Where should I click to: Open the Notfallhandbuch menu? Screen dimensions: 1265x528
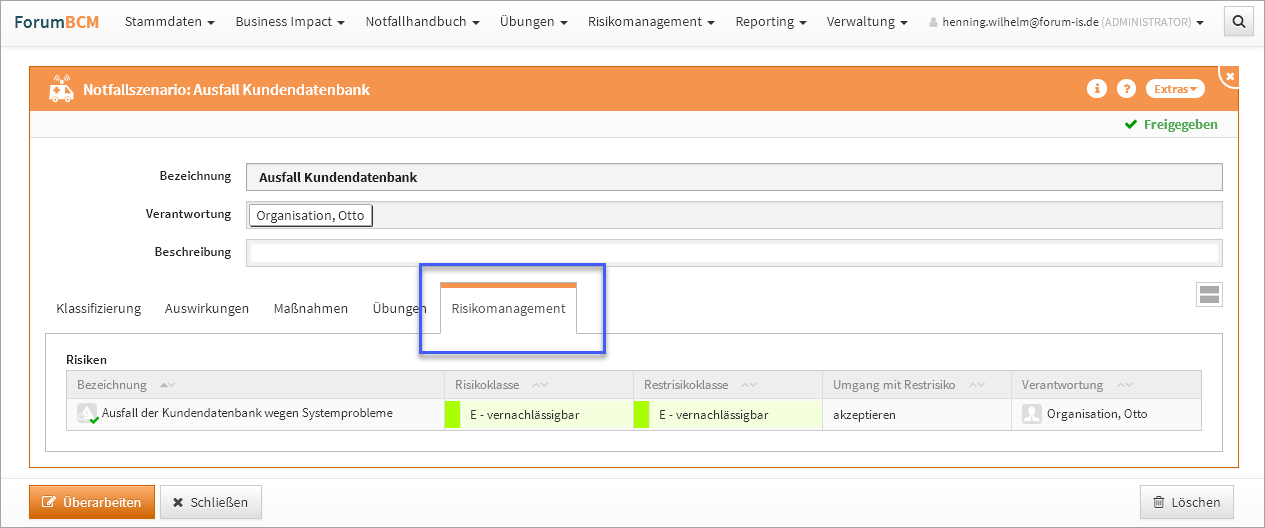point(422,21)
